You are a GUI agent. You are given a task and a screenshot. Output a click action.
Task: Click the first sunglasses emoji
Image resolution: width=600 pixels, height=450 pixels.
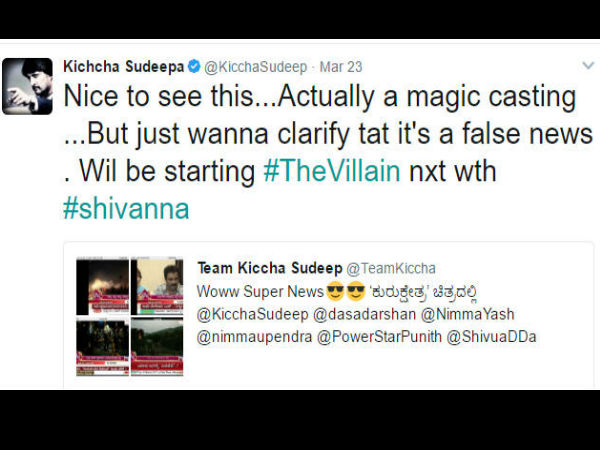point(335,291)
